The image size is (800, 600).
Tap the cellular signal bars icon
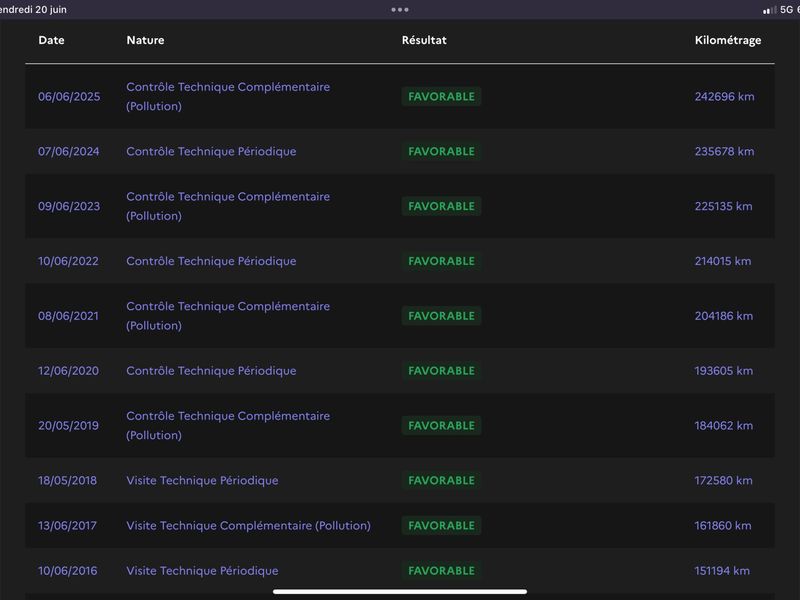tap(769, 10)
